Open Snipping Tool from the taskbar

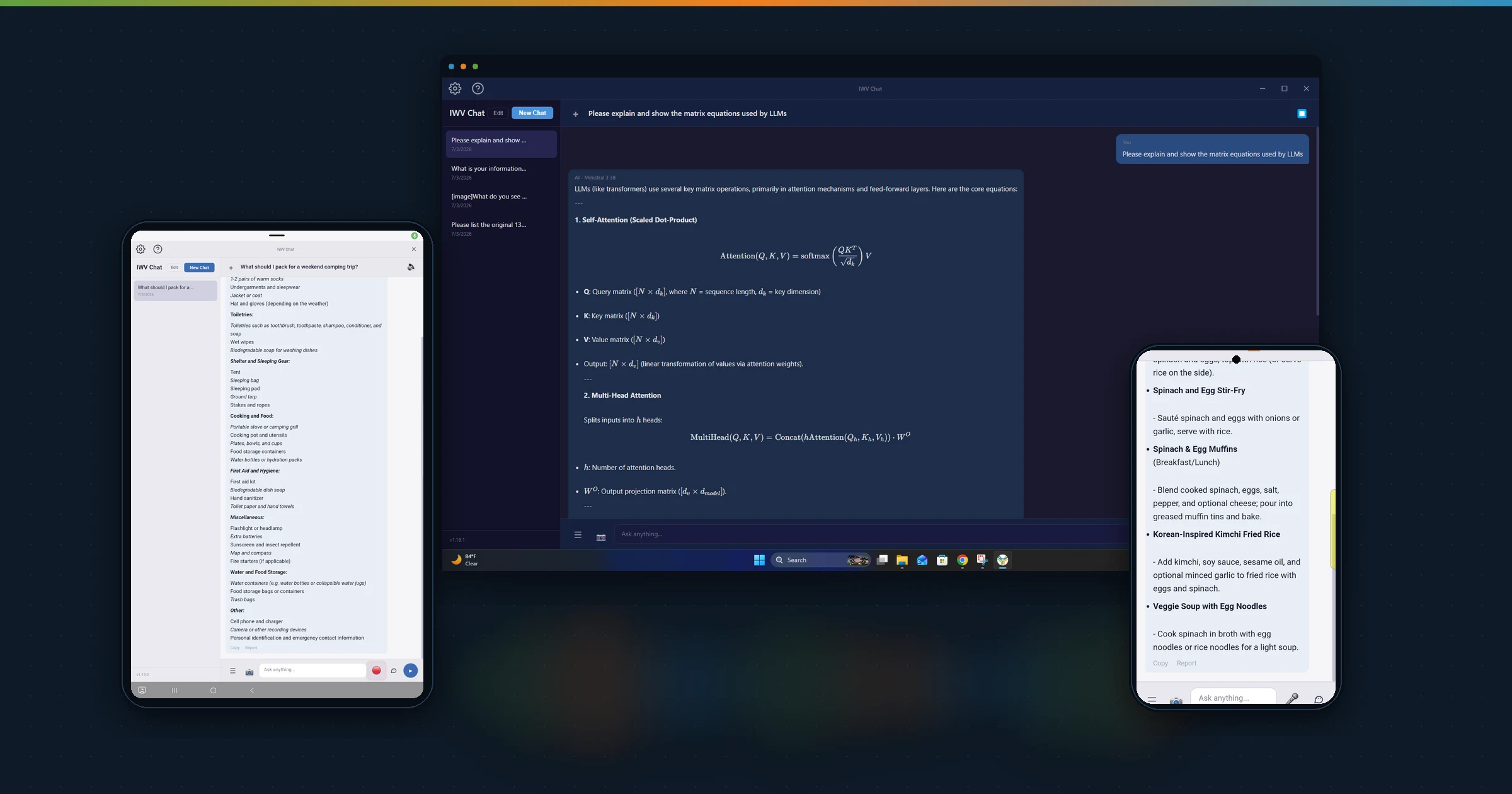982,560
